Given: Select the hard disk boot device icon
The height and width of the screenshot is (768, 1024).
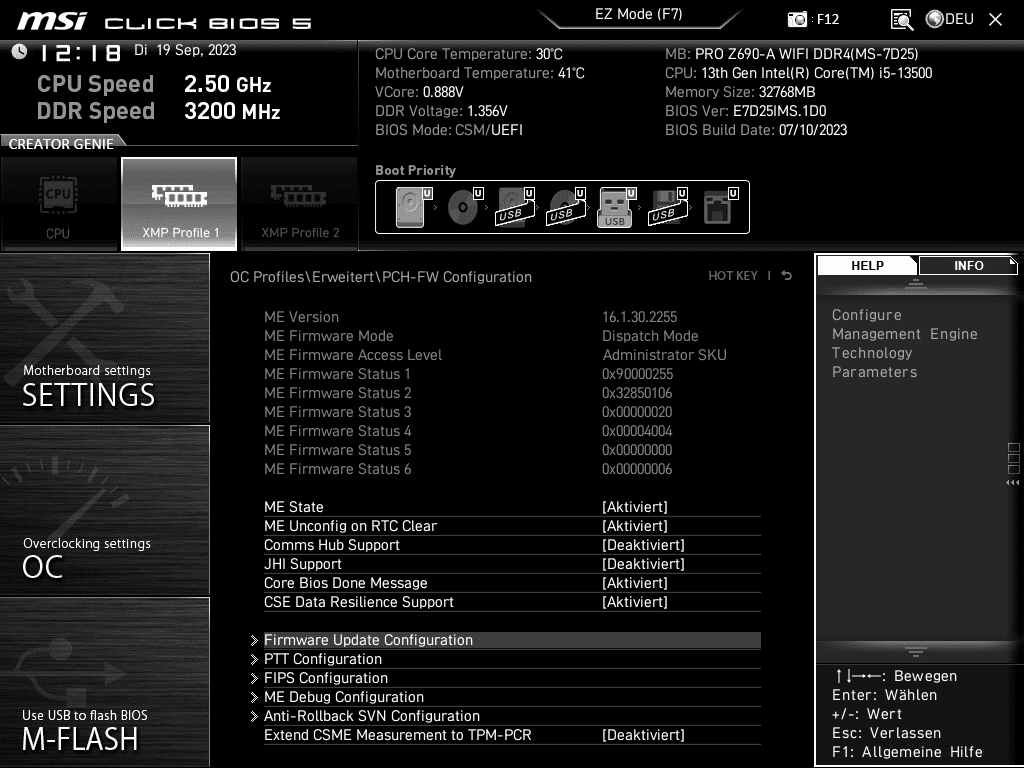Looking at the screenshot, I should tap(413, 206).
